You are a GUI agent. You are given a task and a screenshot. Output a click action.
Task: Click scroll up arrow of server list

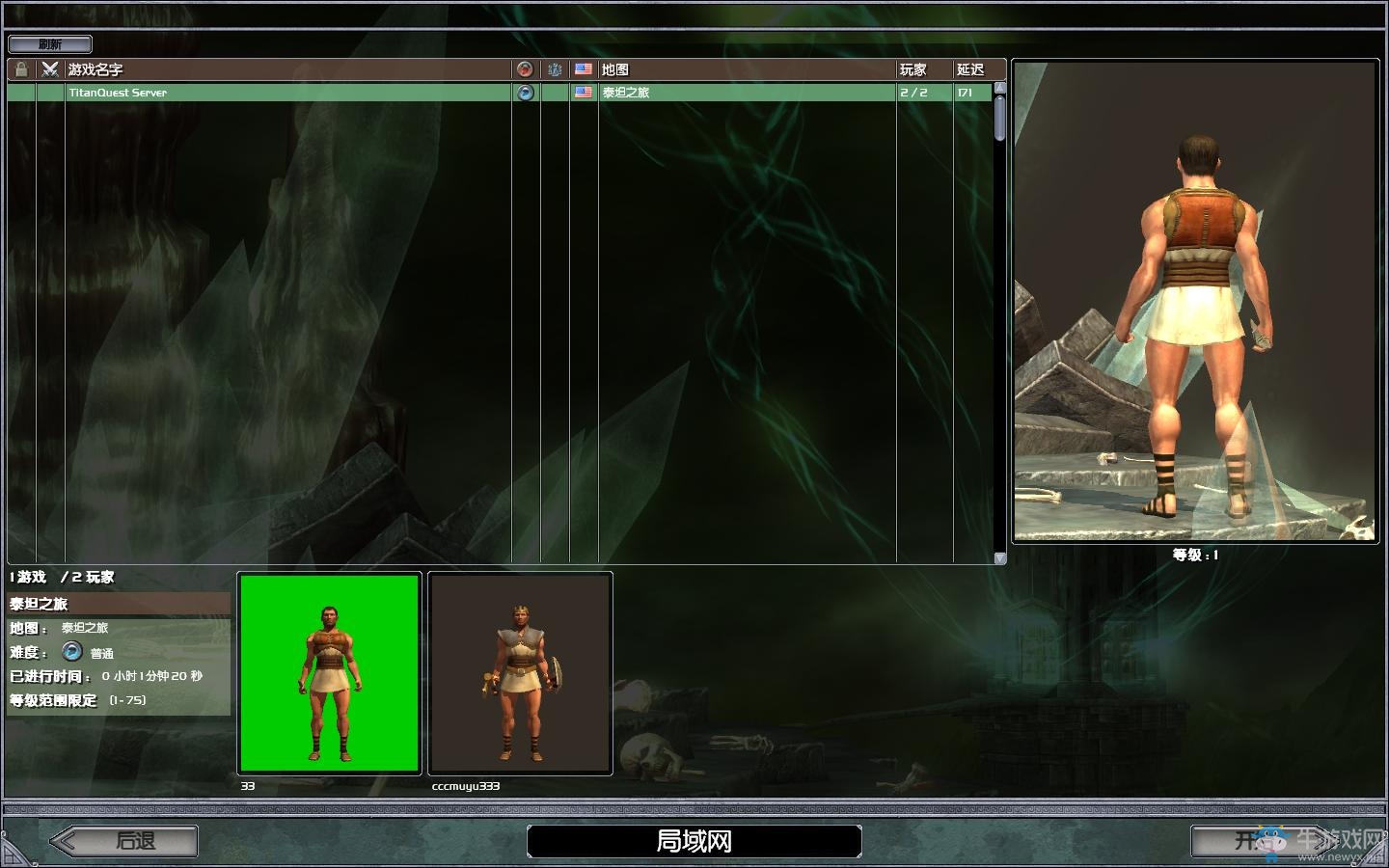(x=999, y=88)
